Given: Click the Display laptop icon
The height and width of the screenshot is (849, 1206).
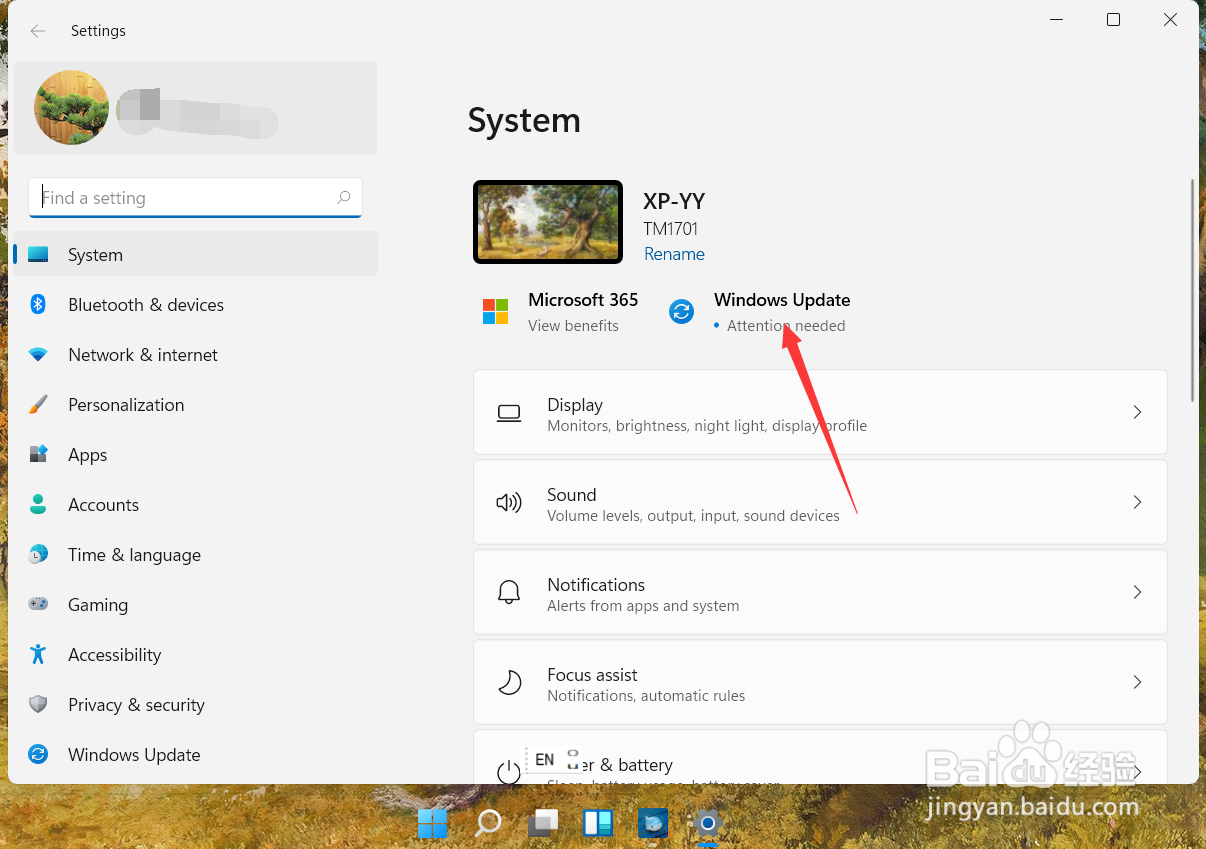Looking at the screenshot, I should (509, 412).
